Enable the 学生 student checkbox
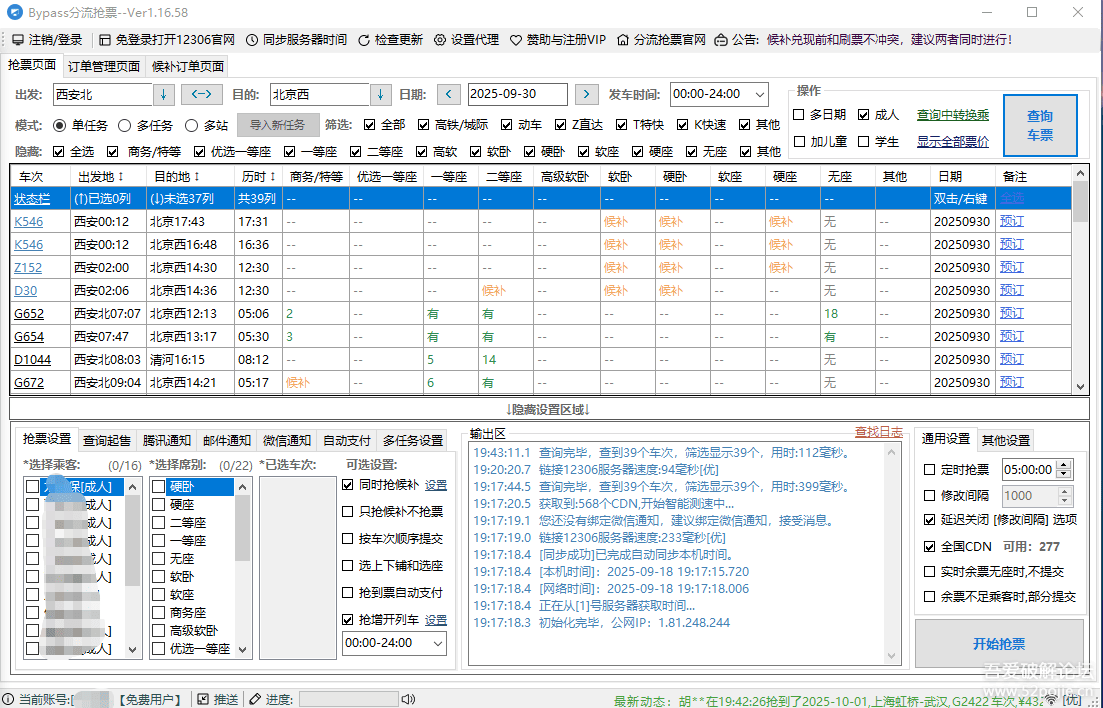The height and width of the screenshot is (708, 1103). [865, 142]
